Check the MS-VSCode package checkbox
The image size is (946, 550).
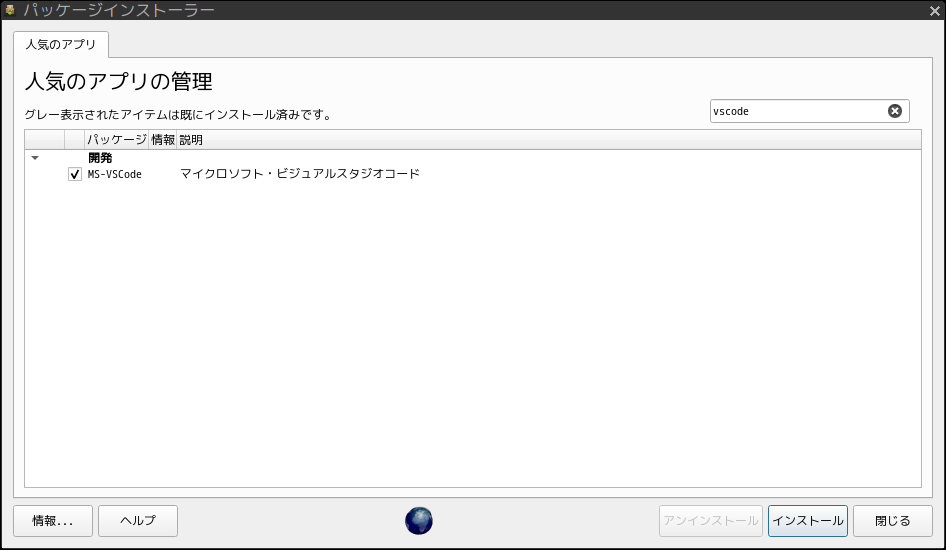tap(75, 174)
